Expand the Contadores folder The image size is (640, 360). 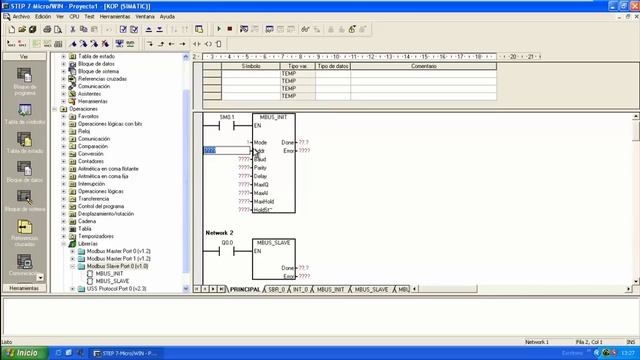click(x=63, y=161)
